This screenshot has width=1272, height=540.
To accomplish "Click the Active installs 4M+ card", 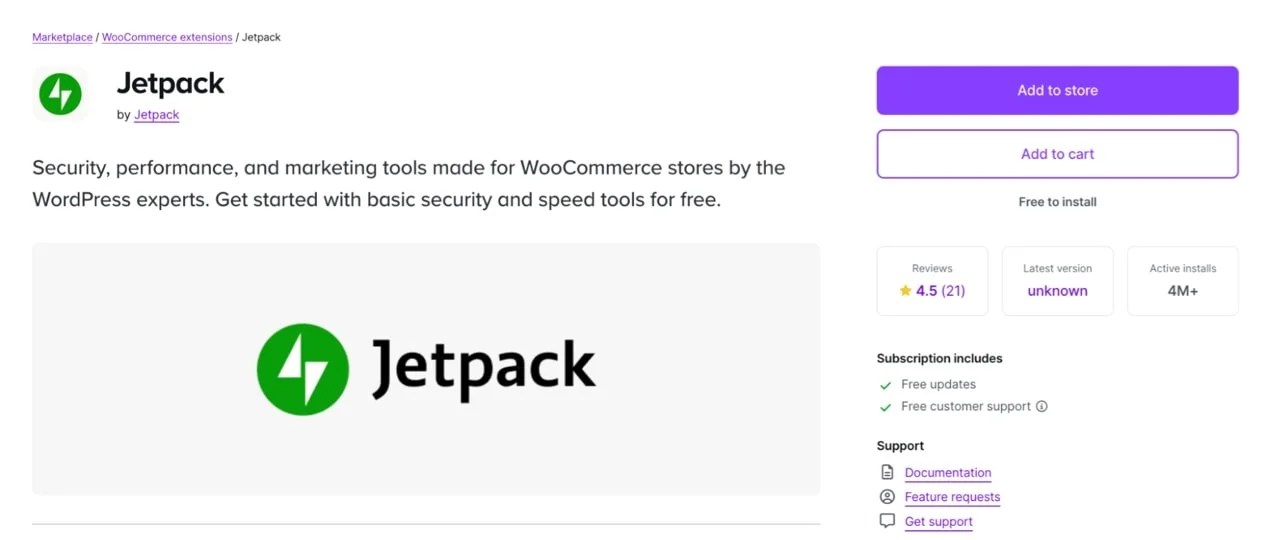I will pos(1182,281).
